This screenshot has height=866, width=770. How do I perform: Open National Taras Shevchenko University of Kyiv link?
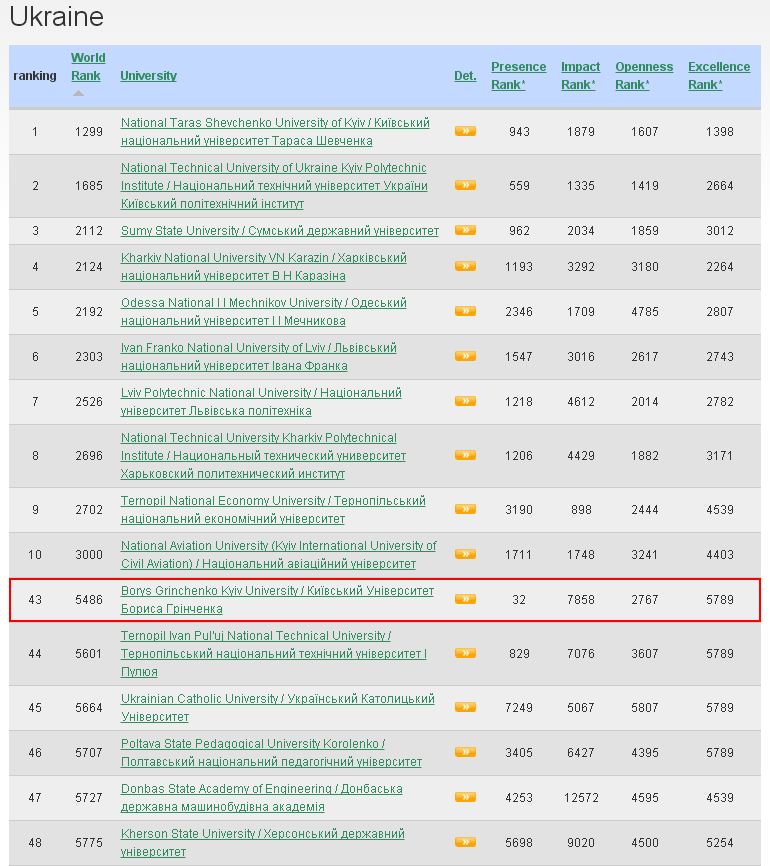(x=275, y=131)
